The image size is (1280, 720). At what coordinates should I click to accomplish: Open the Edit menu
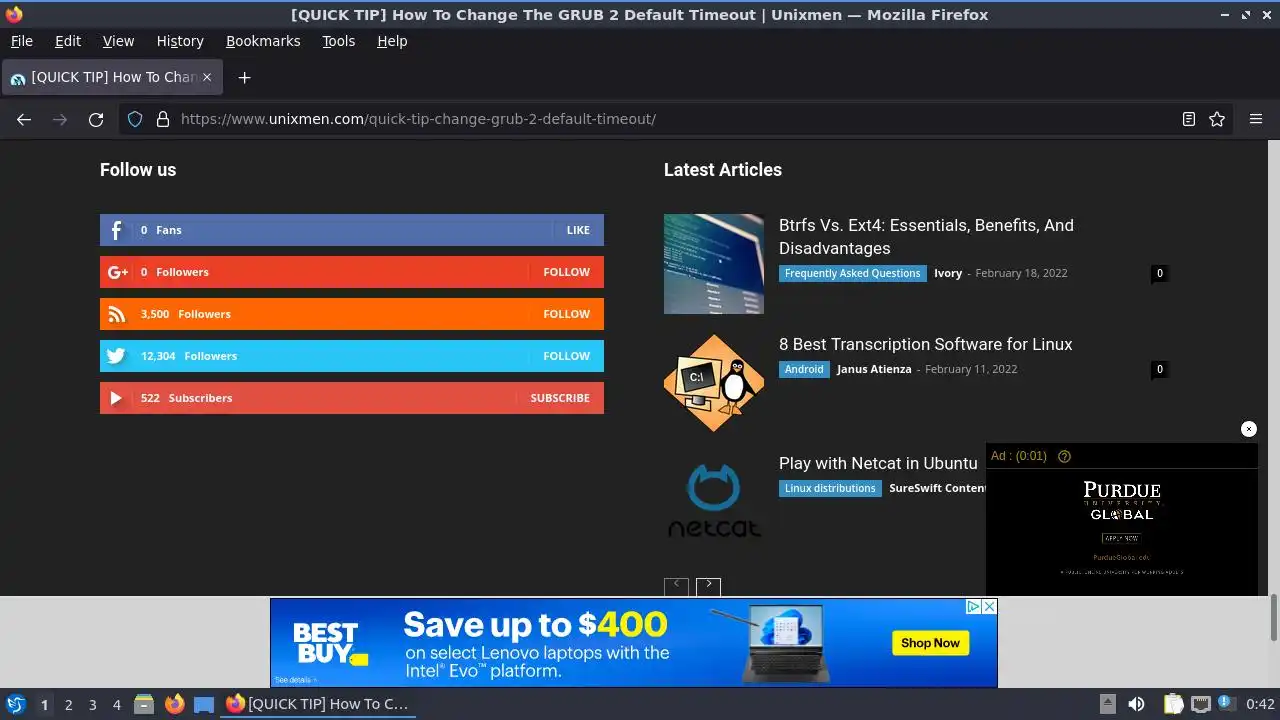tap(68, 41)
